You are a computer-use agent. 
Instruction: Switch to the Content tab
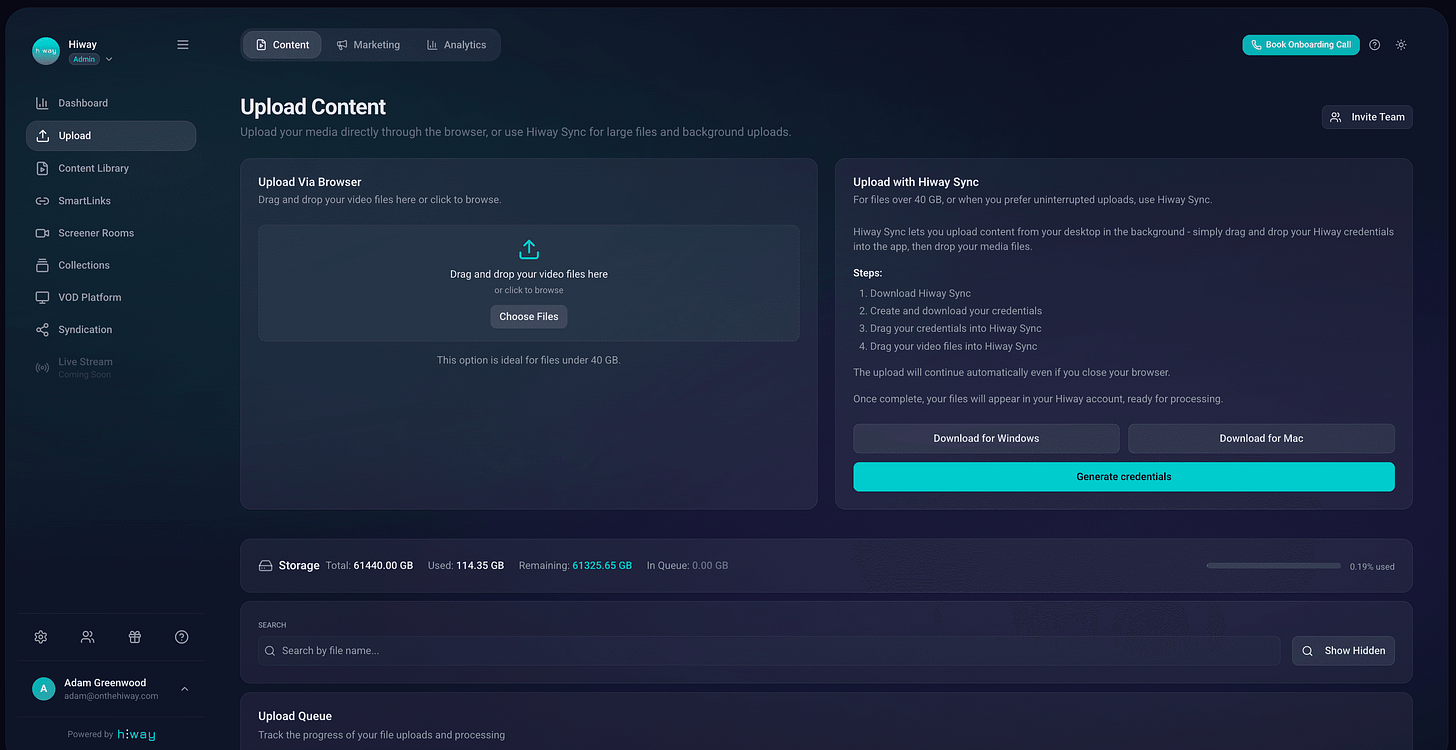(282, 45)
